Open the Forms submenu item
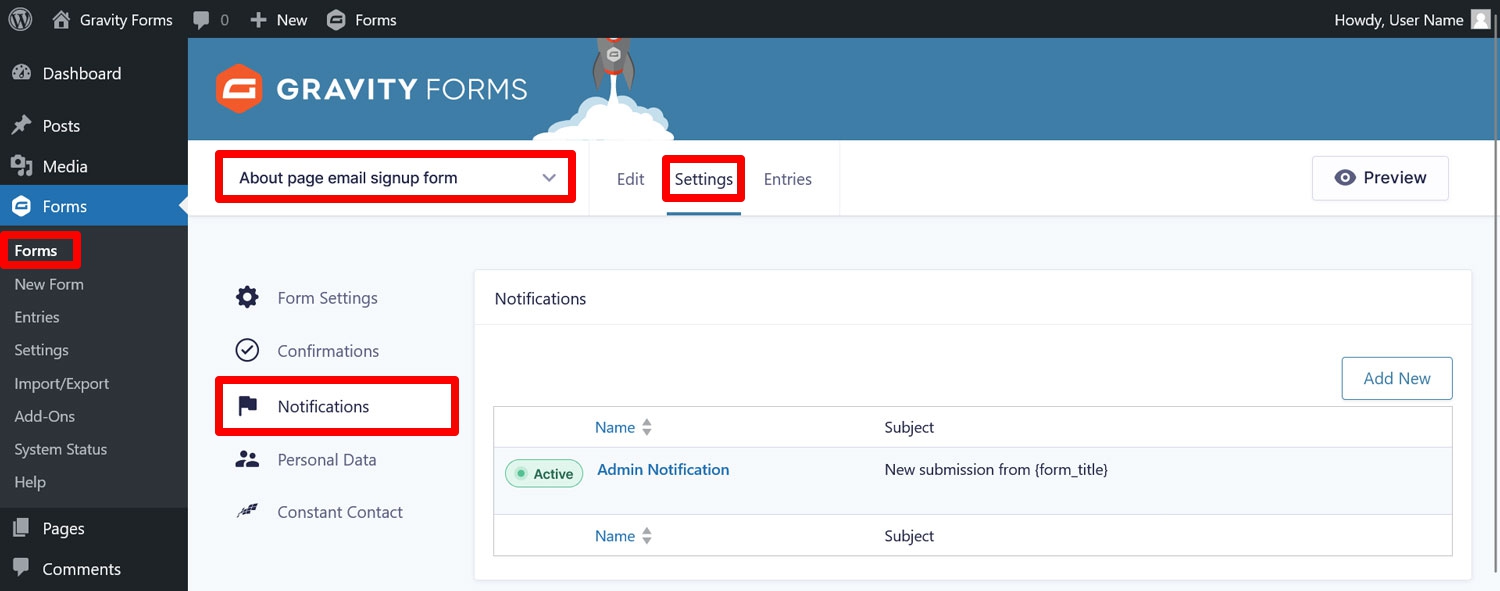The height and width of the screenshot is (591, 1500). tap(36, 250)
